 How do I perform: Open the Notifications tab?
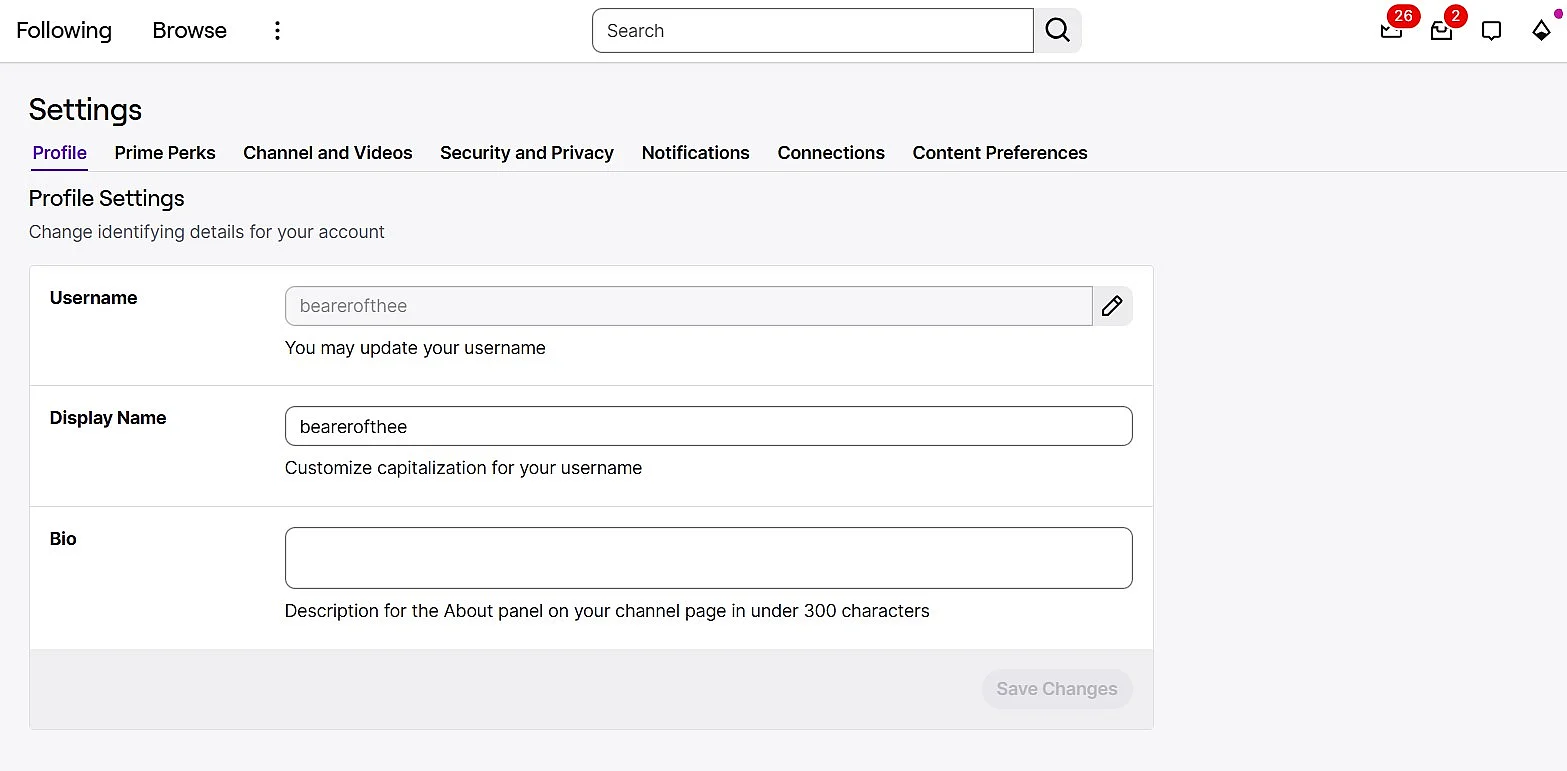pyautogui.click(x=696, y=153)
